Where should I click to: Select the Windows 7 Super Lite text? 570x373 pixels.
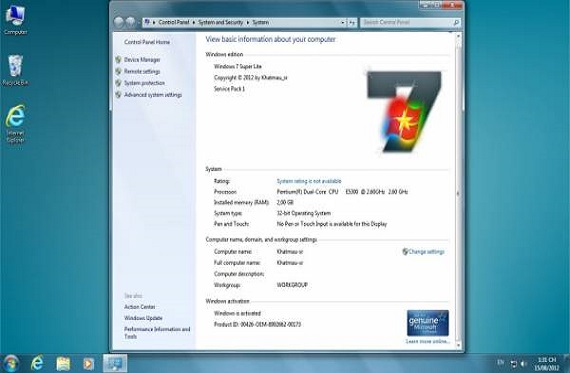click(x=238, y=67)
